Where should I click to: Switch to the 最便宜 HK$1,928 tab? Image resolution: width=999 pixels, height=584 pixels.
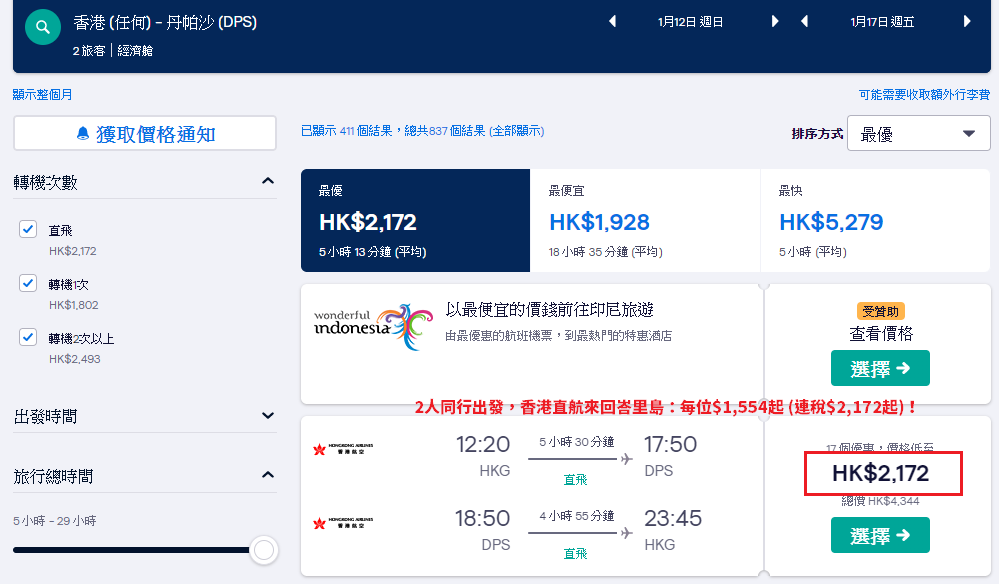[x=645, y=220]
